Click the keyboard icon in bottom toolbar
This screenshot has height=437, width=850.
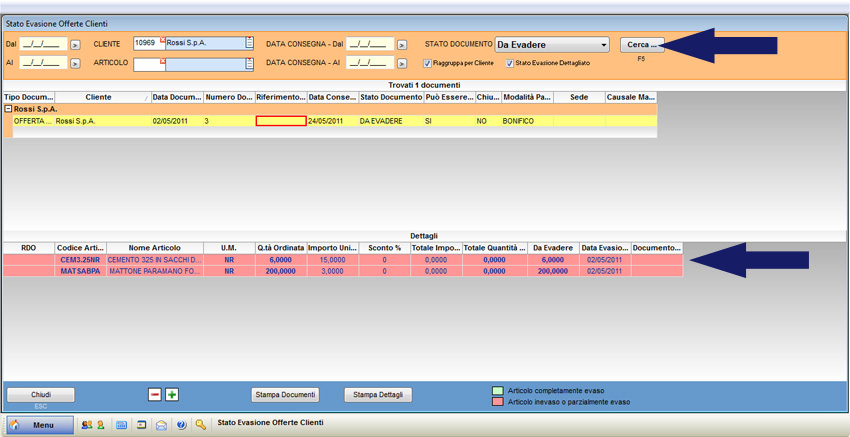(121, 425)
